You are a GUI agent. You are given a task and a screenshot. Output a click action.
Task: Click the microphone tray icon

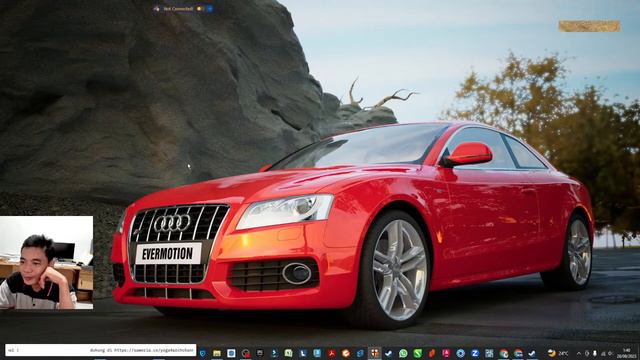pos(594,353)
